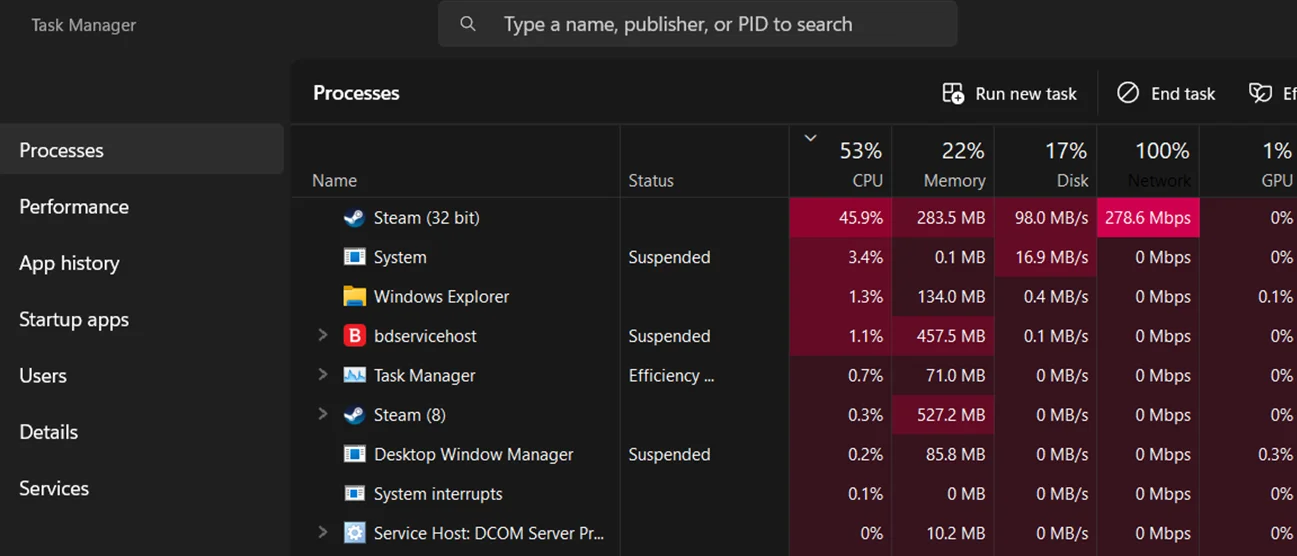Image resolution: width=1297 pixels, height=556 pixels.
Task: Expand the bdservicehost process group
Action: pos(322,335)
